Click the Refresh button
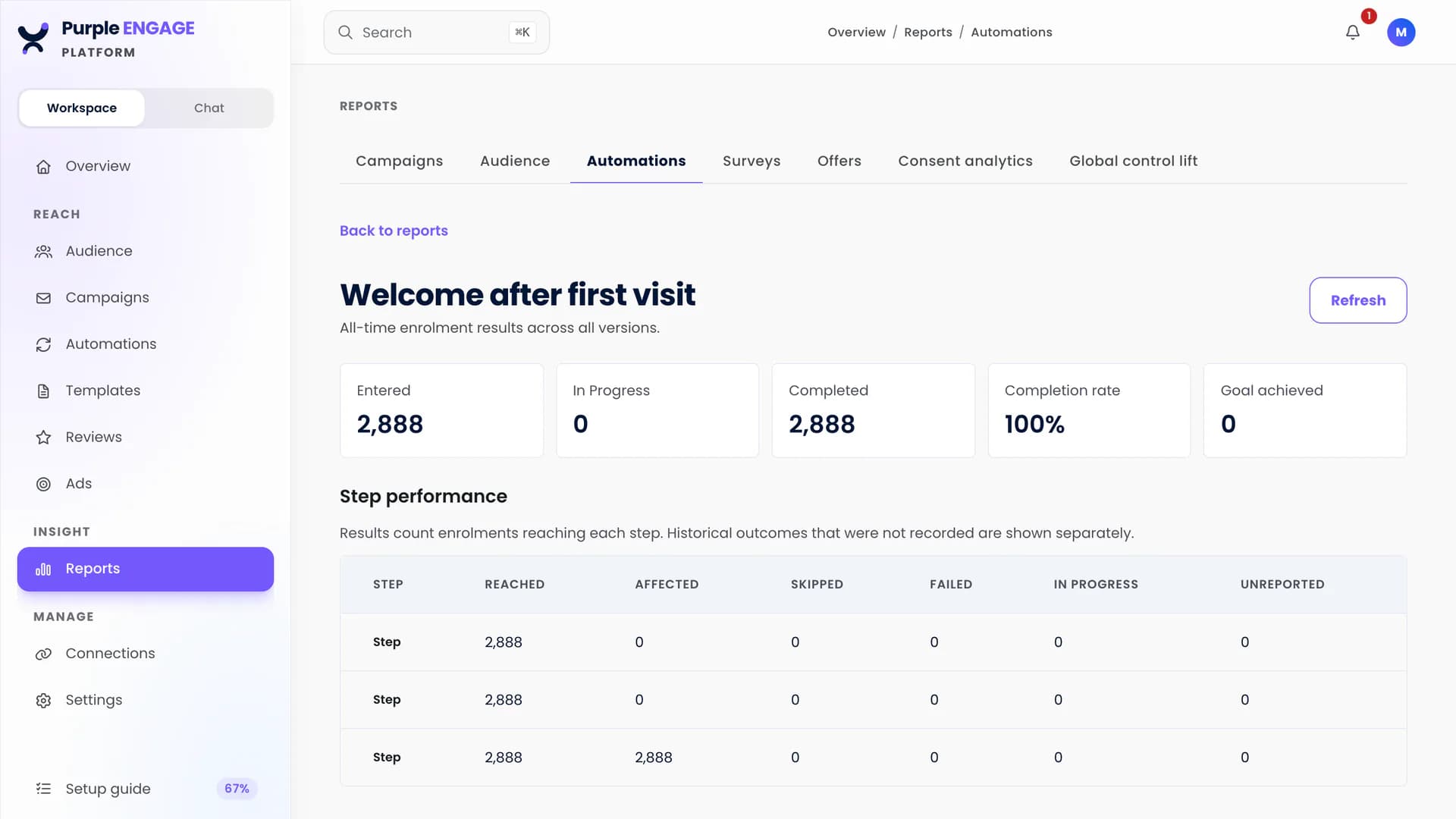 [x=1358, y=300]
